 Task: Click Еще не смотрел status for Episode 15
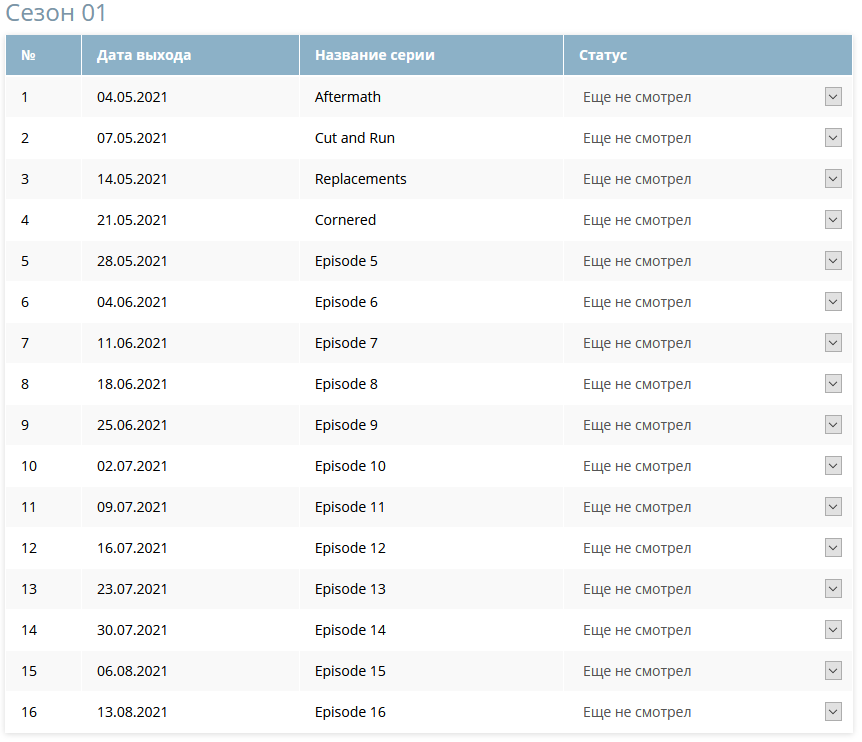(637, 671)
